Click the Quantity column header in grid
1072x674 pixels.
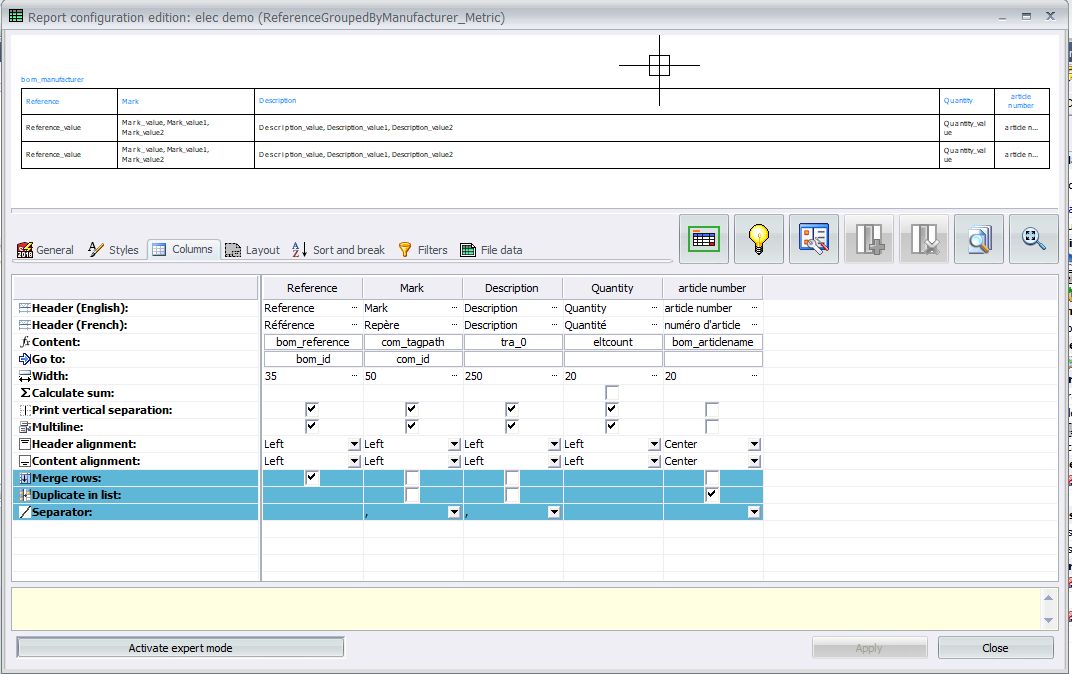pyautogui.click(x=612, y=288)
